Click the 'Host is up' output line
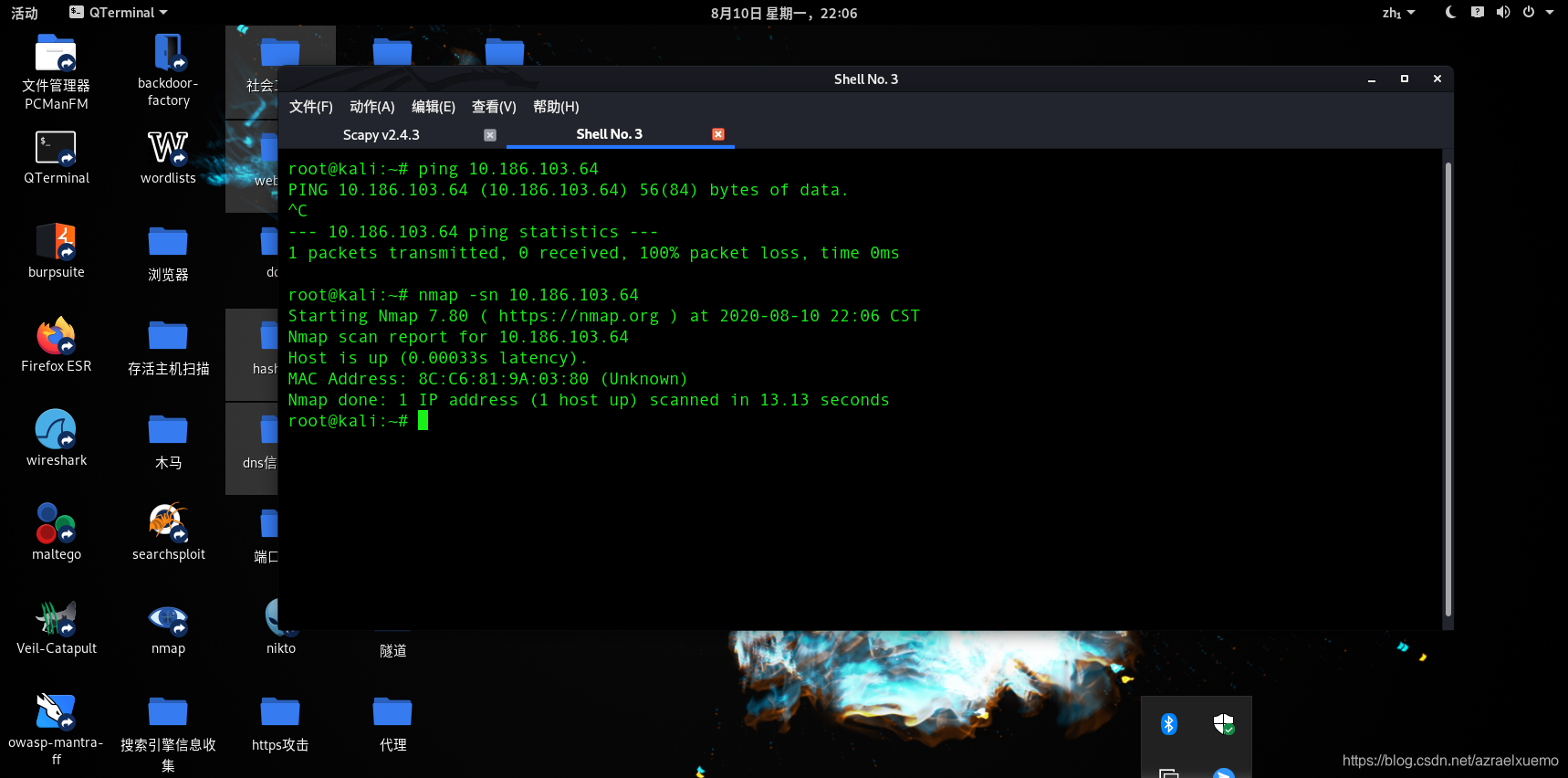The height and width of the screenshot is (778, 1568). pos(438,358)
